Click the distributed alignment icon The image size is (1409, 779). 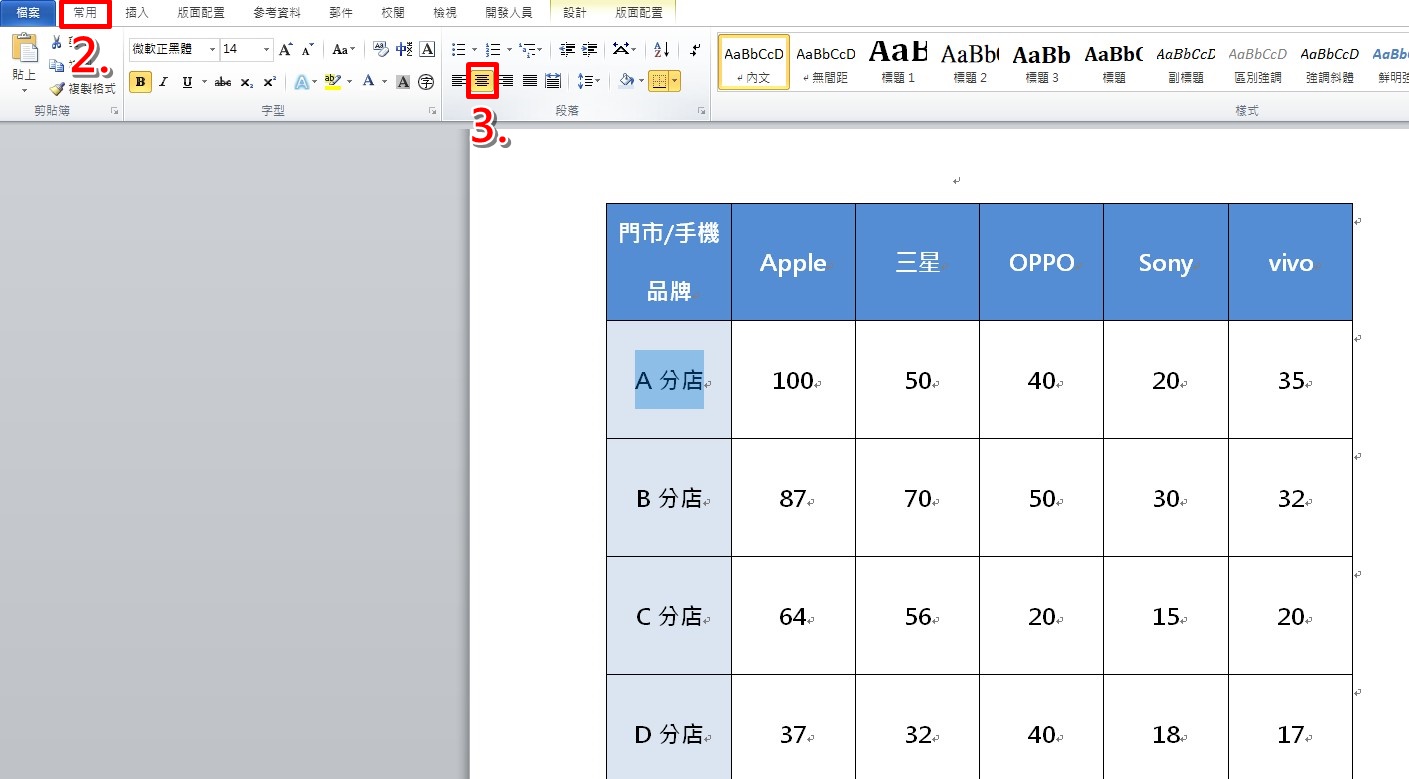(552, 81)
